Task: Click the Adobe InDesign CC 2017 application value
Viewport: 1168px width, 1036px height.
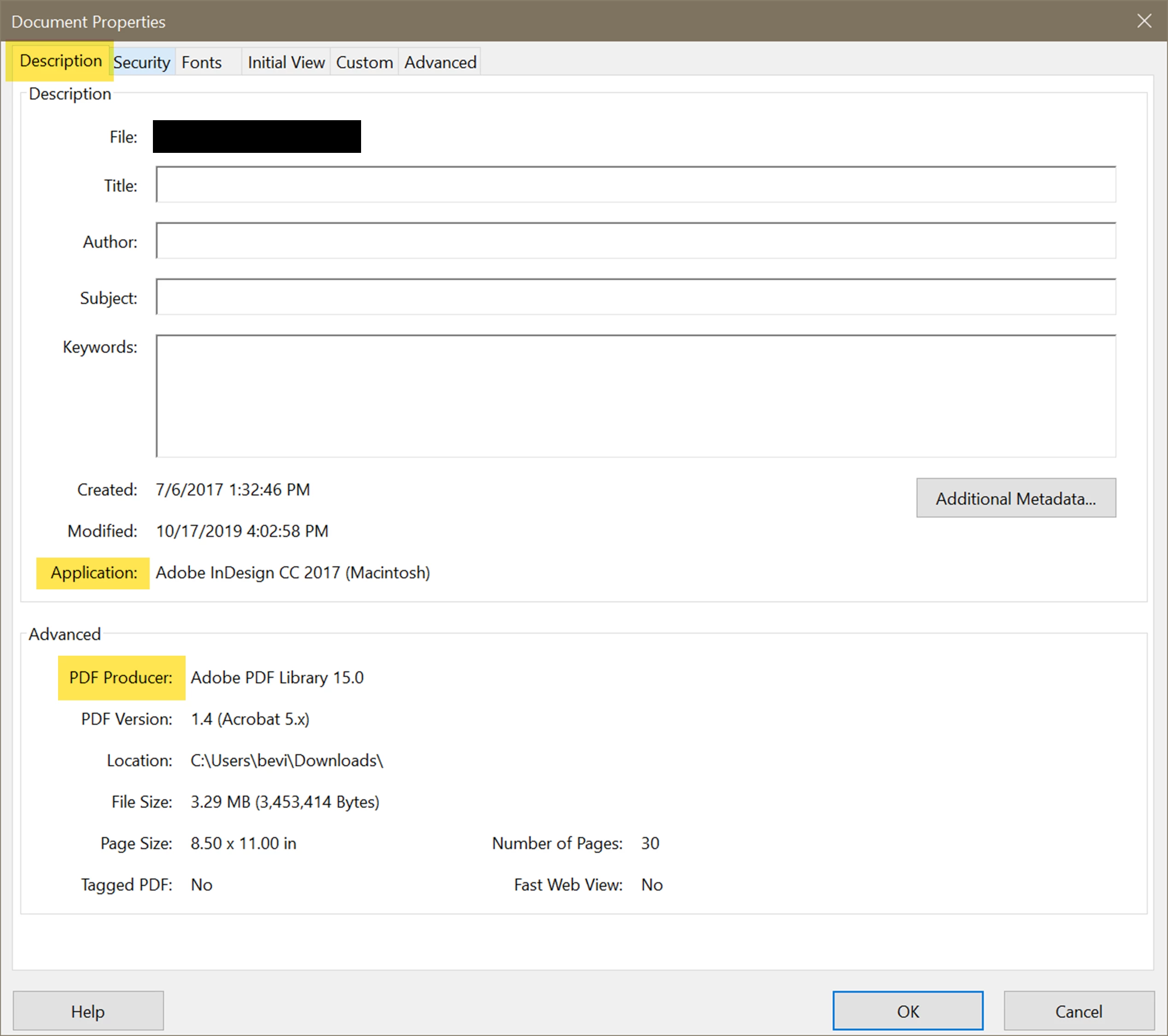Action: (x=292, y=573)
